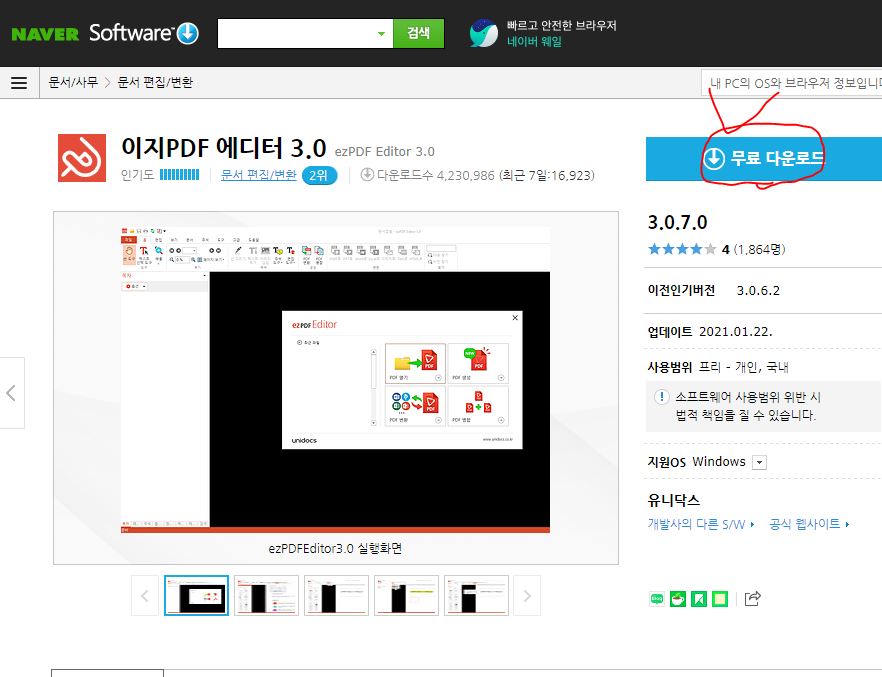The image size is (882, 677).
Task: Go to 문서 편집/변환 breadcrumb
Action: [155, 83]
